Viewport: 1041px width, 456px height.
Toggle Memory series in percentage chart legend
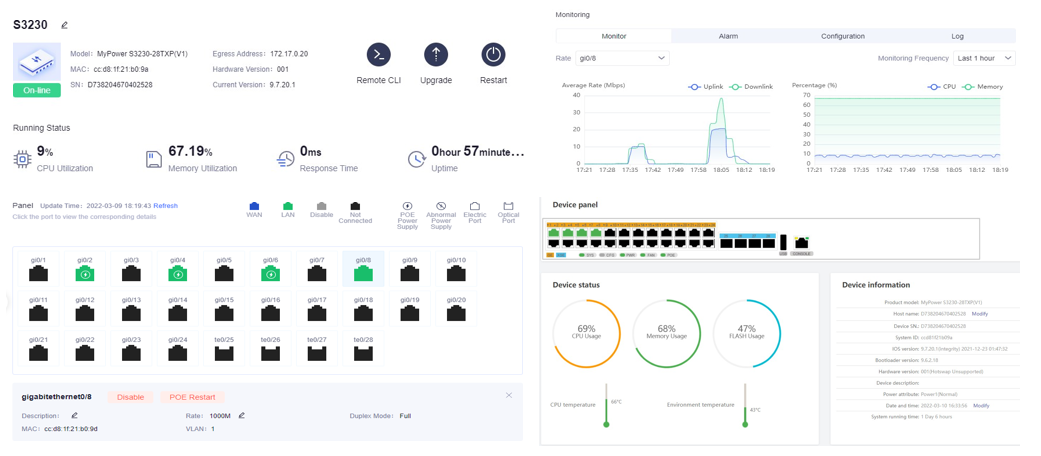click(x=982, y=87)
